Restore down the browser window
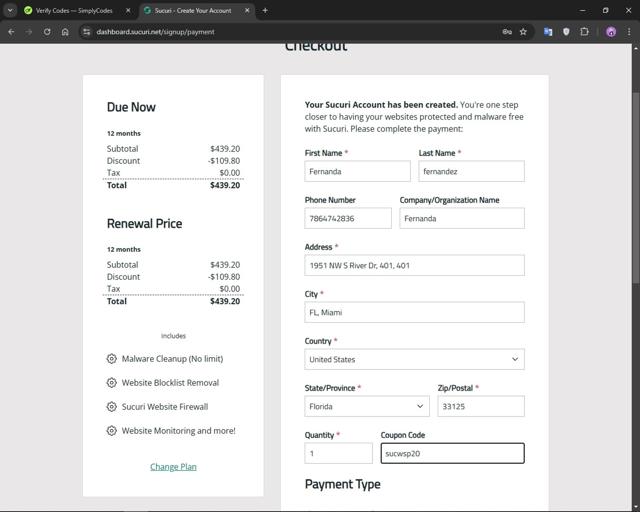640x512 pixels. 605,11
